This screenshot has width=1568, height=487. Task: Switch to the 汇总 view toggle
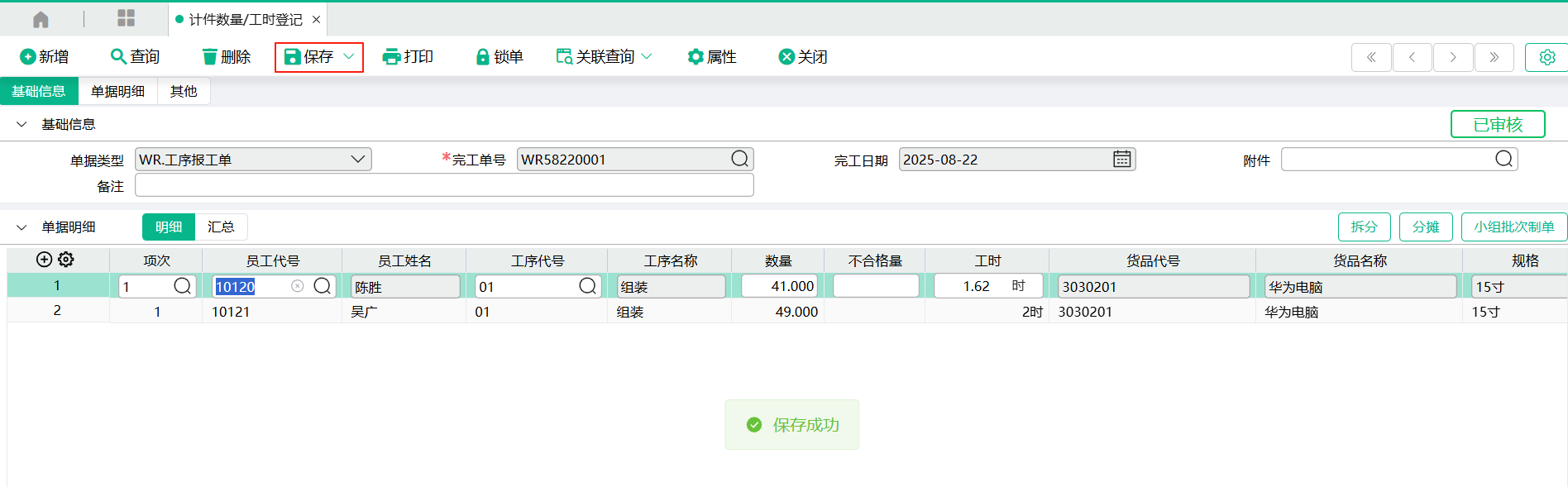coord(221,227)
